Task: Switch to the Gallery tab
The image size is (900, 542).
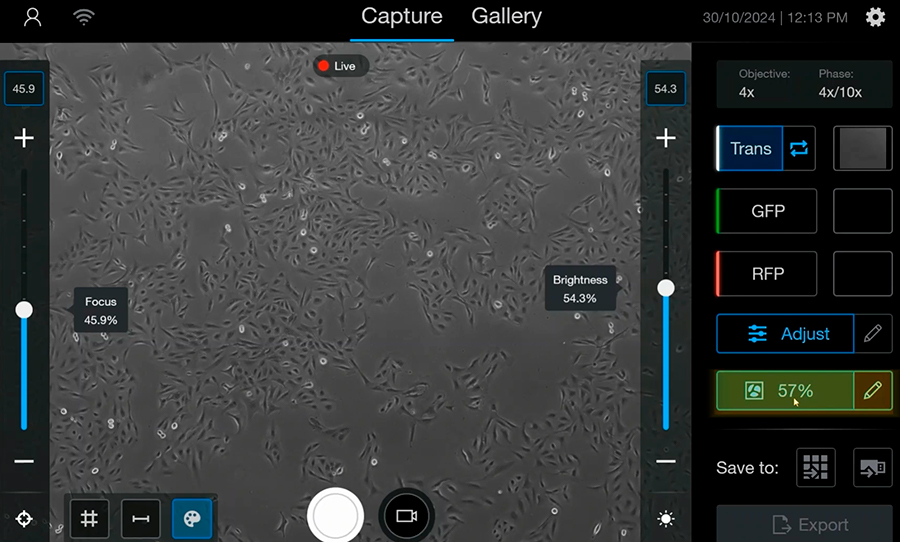Action: pyautogui.click(x=506, y=17)
